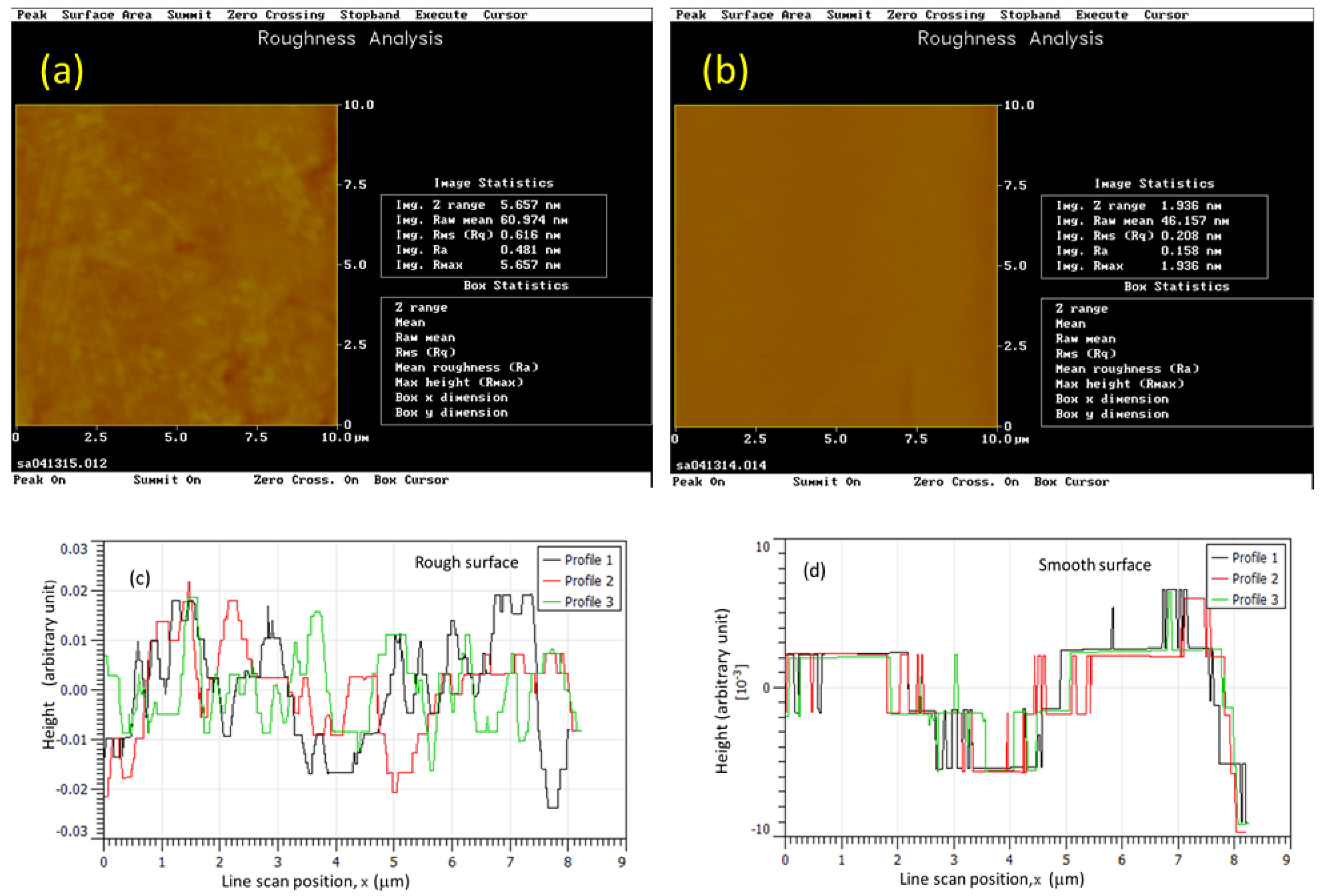The image size is (1325, 896).
Task: Open Surface Area menu in panel (b)
Action: point(766,15)
